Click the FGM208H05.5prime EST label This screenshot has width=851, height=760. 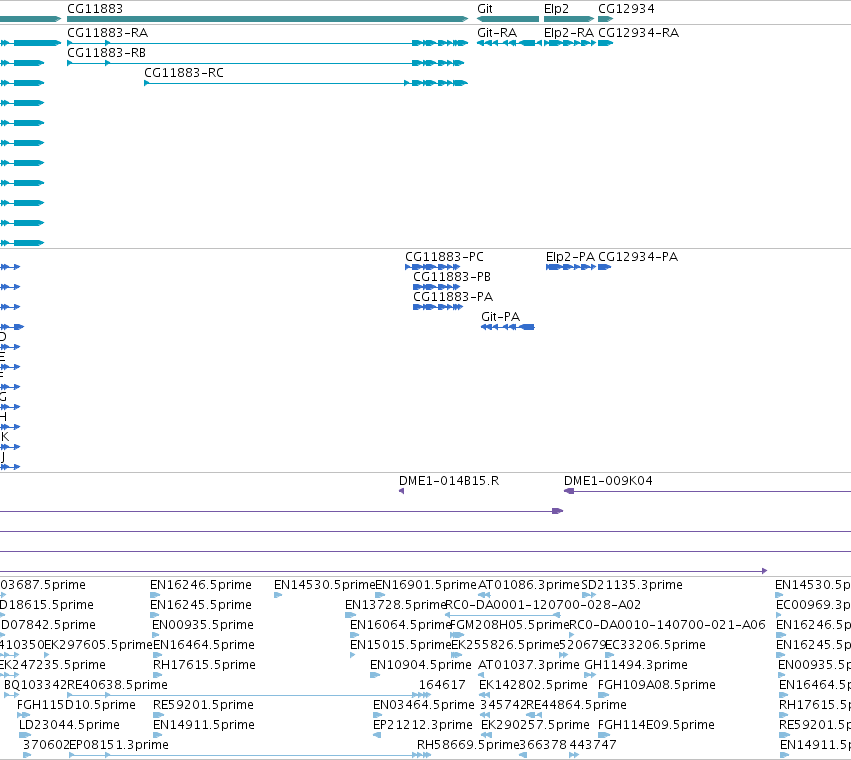click(x=510, y=625)
